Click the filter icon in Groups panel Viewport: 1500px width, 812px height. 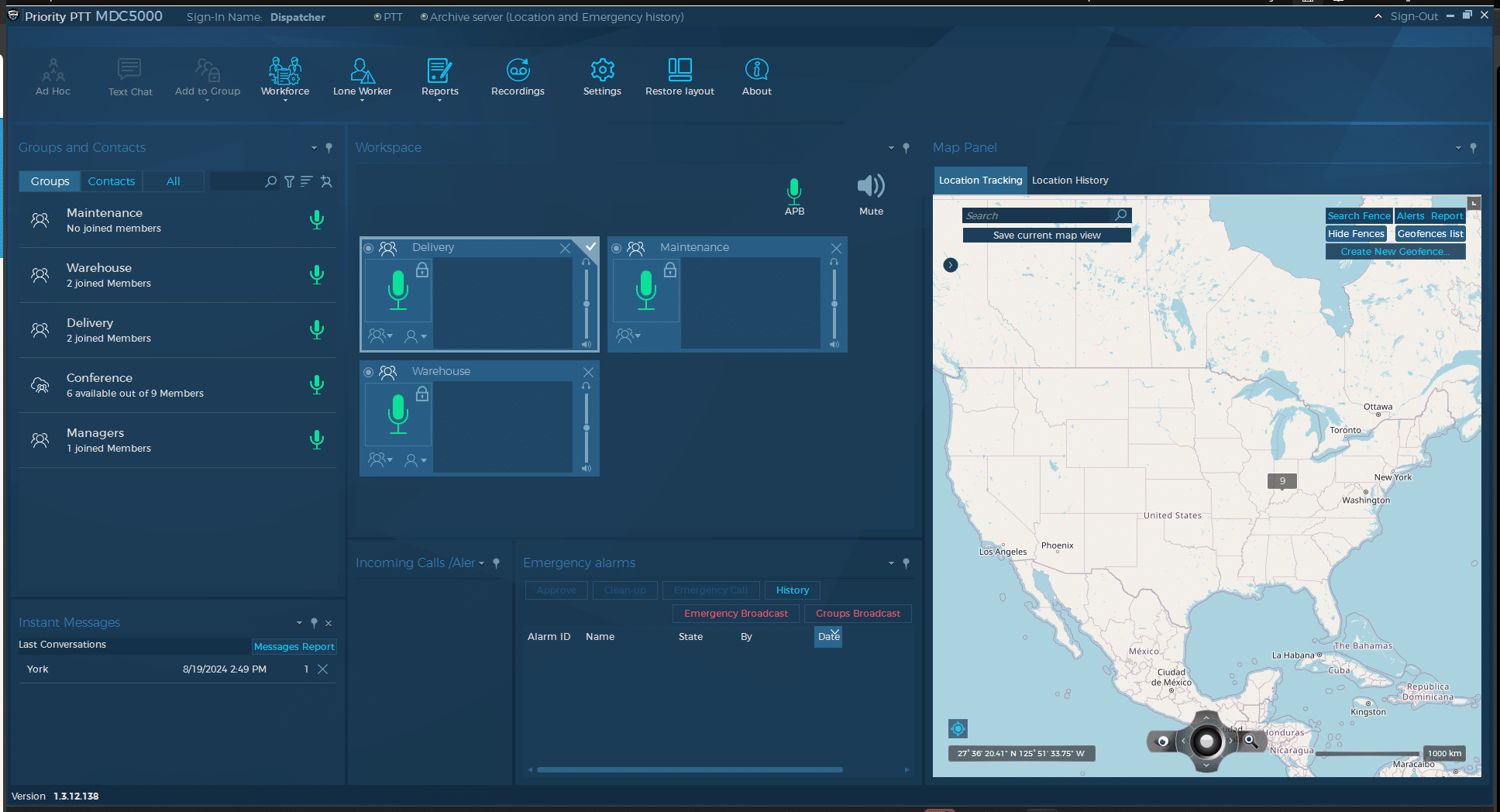(x=289, y=181)
